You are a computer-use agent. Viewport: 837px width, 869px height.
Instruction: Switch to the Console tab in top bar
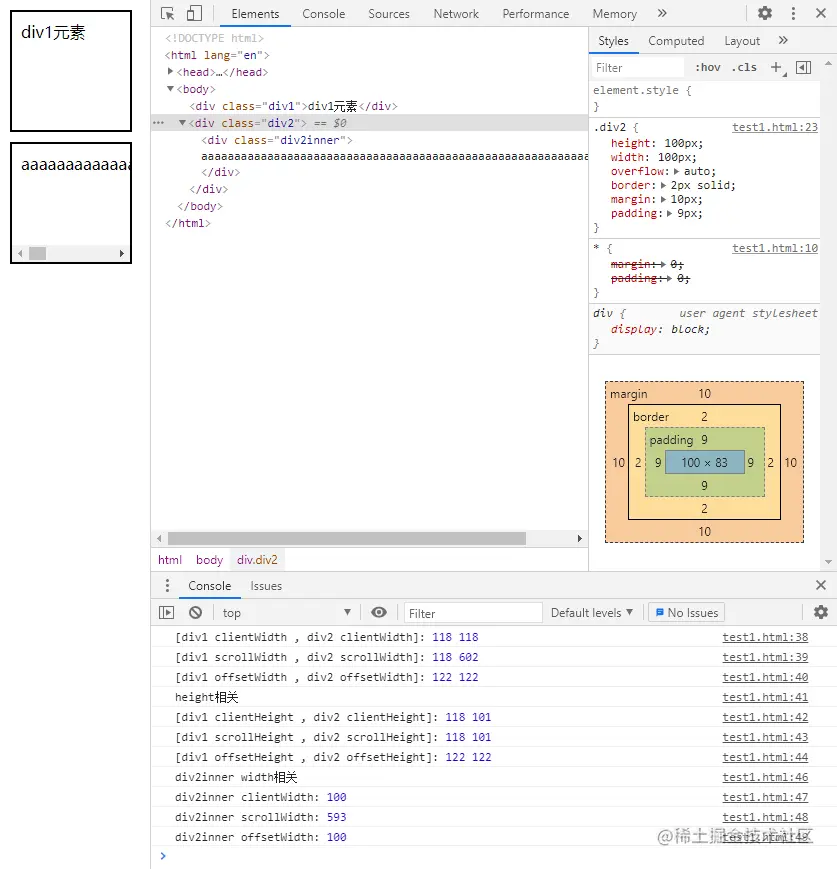[323, 14]
